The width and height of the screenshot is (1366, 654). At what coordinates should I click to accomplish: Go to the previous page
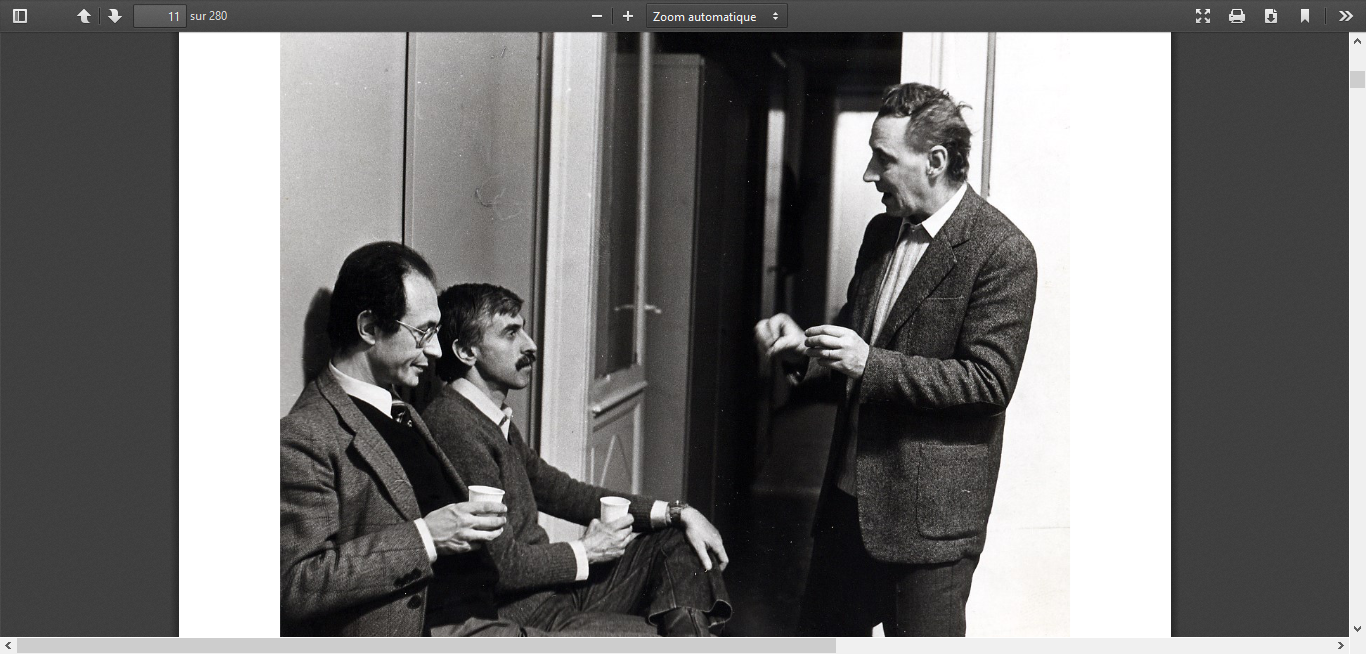(x=84, y=16)
